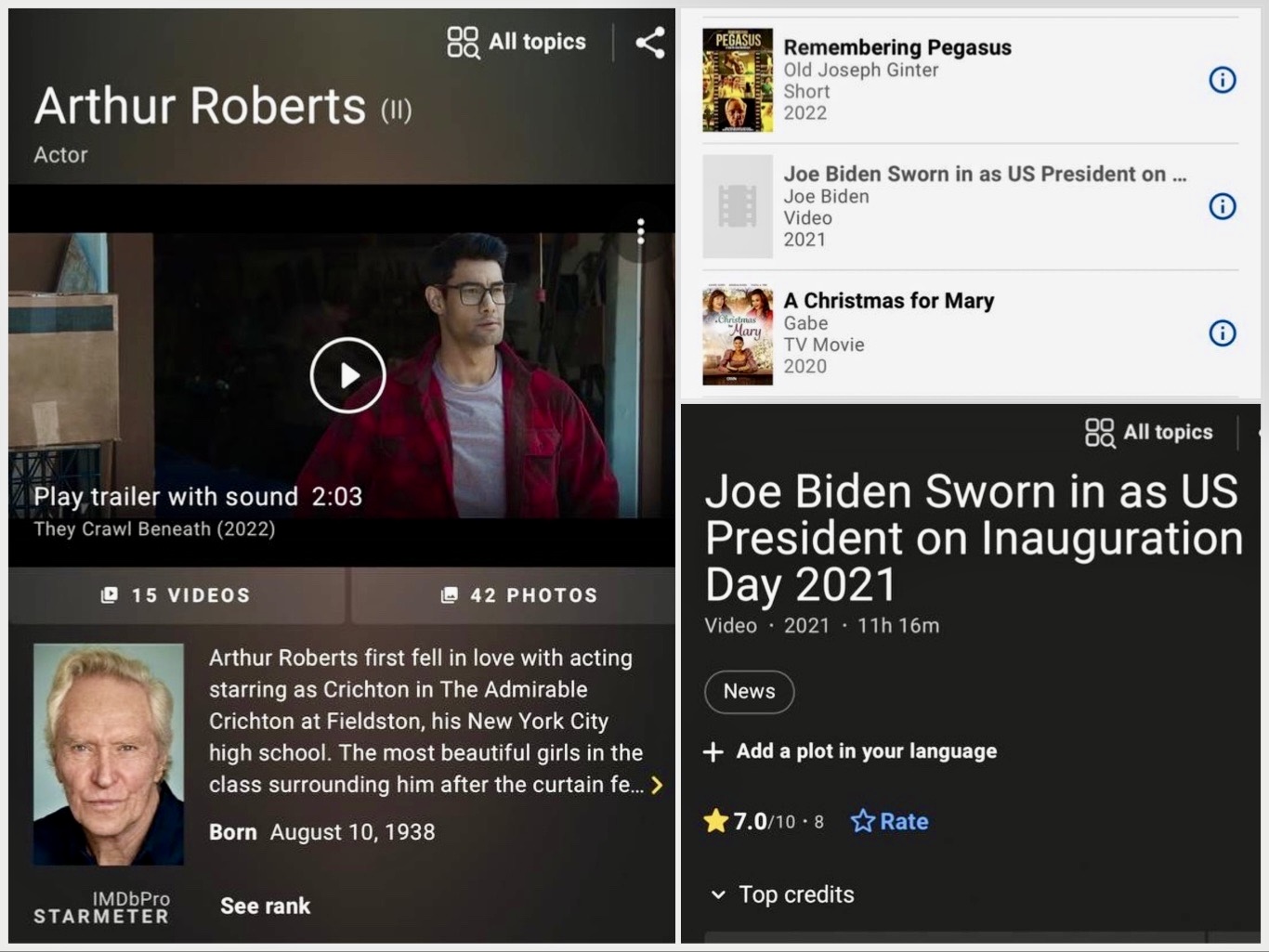Screen dimensions: 1269x952
Task: Click the Old Joseph Ginter role text
Action: pos(861,70)
